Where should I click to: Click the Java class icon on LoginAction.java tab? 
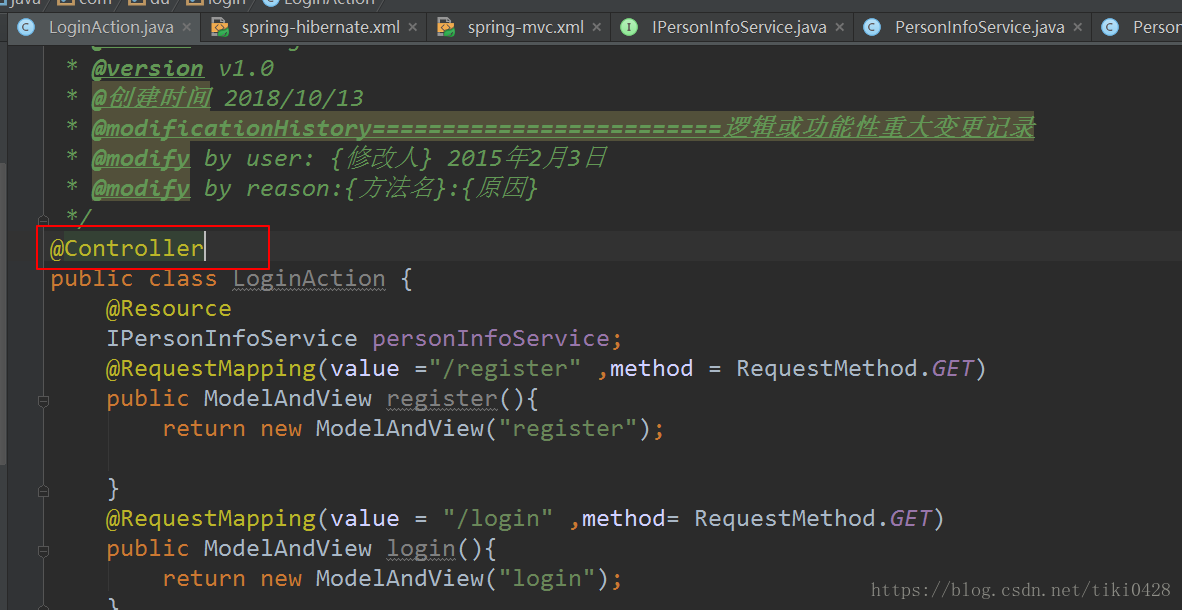point(25,27)
